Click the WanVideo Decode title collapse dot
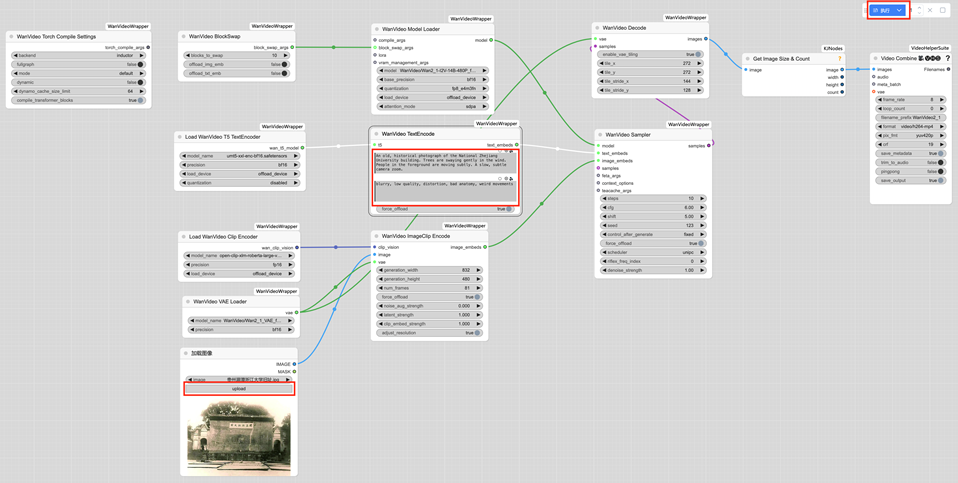958x483 pixels. point(598,28)
